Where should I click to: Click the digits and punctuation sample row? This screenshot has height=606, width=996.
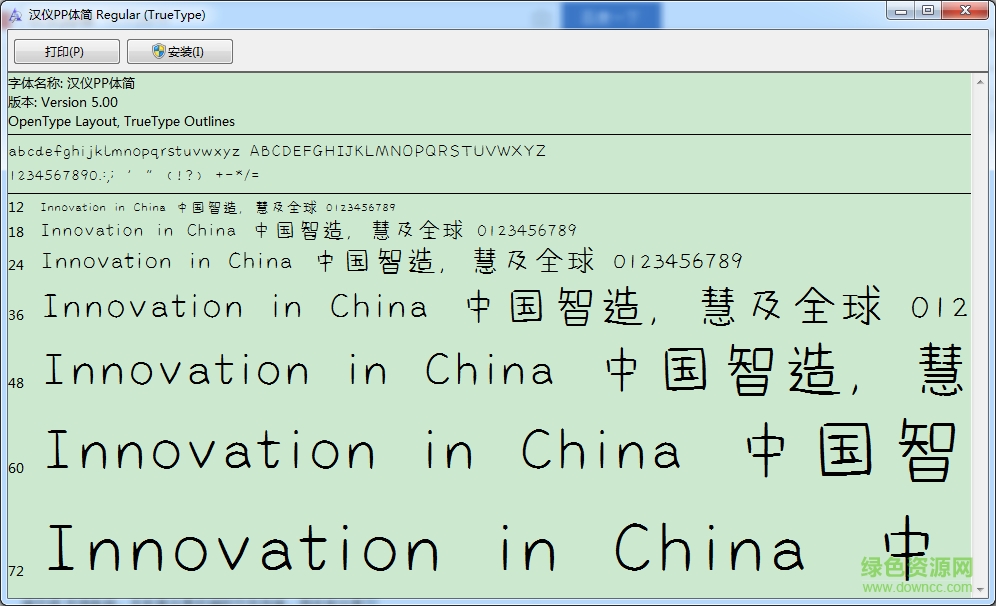click(133, 174)
